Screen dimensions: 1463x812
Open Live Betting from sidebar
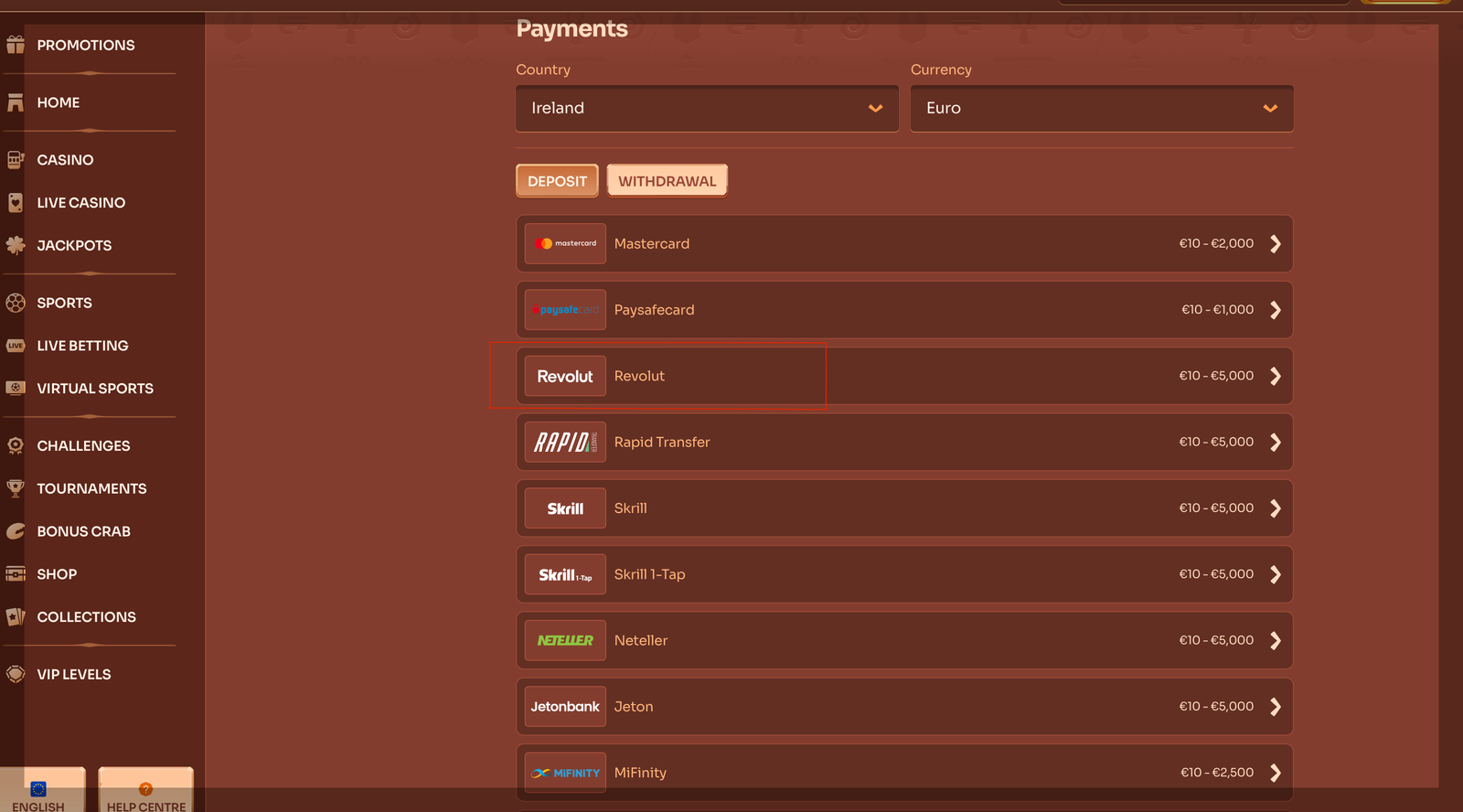click(82, 346)
